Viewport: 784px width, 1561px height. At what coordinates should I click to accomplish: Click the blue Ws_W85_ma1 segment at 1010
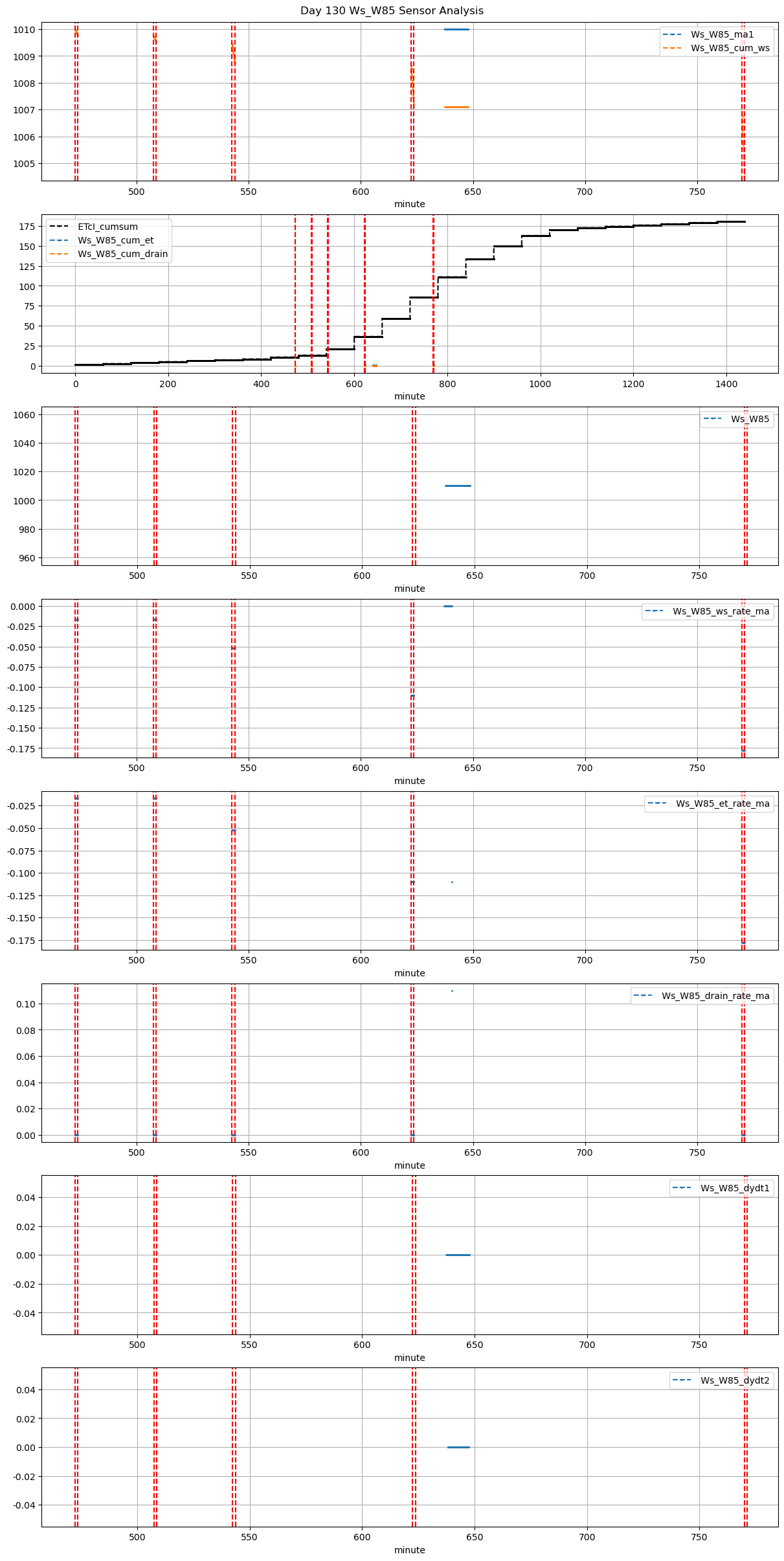coord(456,30)
